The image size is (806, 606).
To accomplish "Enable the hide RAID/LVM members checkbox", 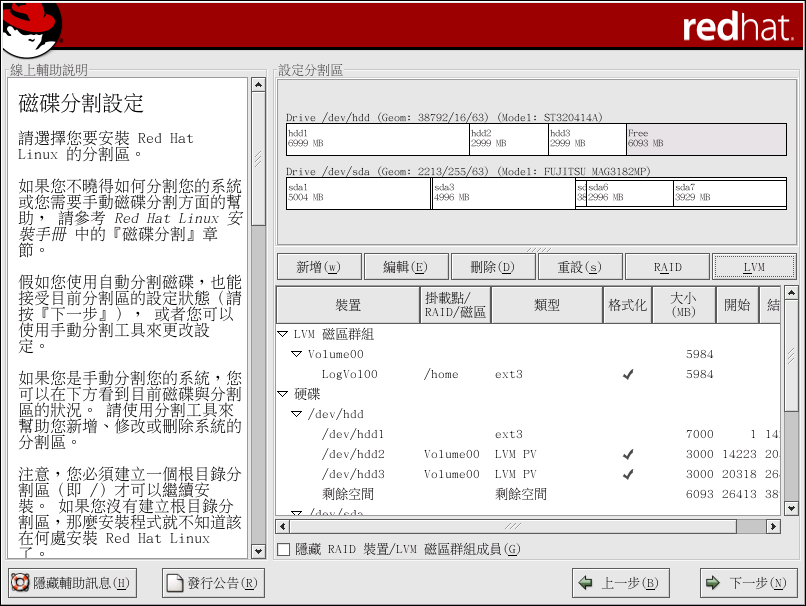I will pyautogui.click(x=284, y=549).
